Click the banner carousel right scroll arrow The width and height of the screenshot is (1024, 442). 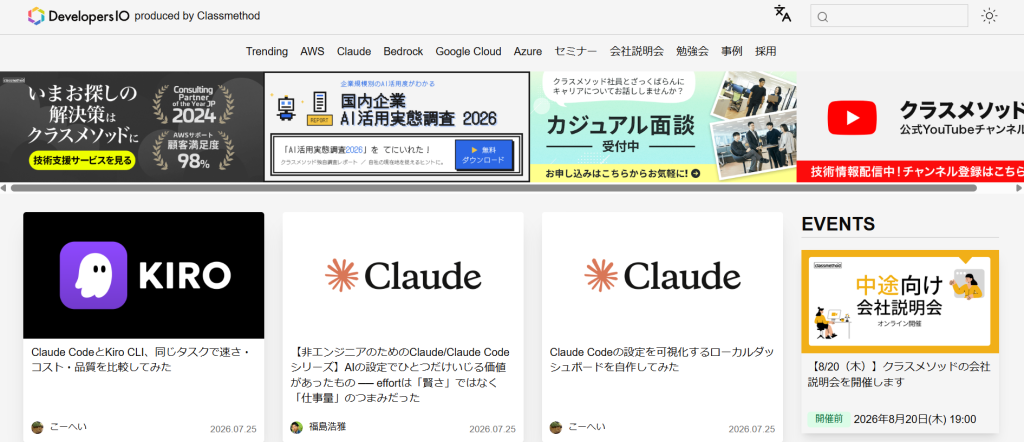tap(1019, 188)
